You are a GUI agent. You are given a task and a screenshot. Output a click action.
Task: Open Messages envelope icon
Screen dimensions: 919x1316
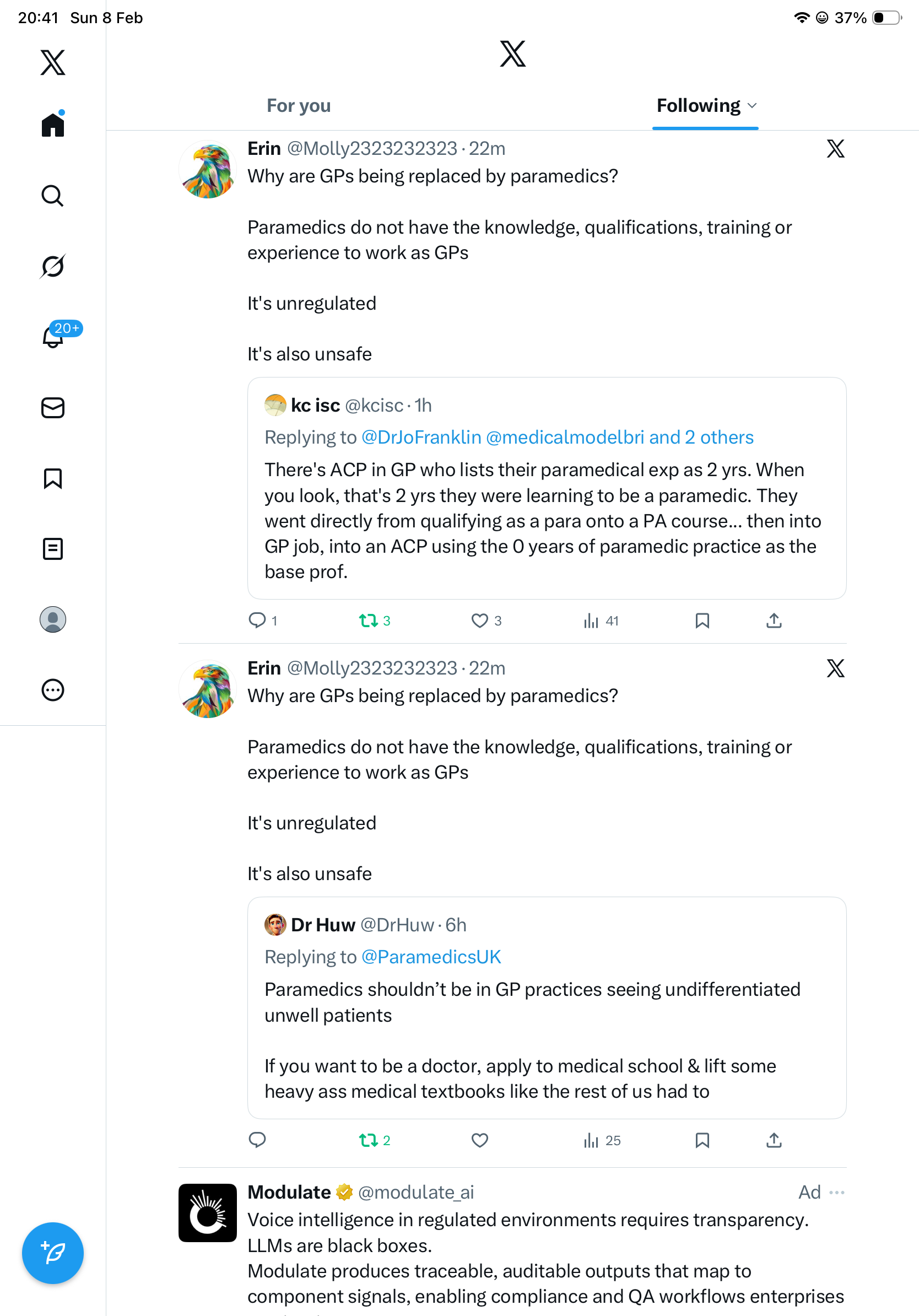tap(53, 407)
